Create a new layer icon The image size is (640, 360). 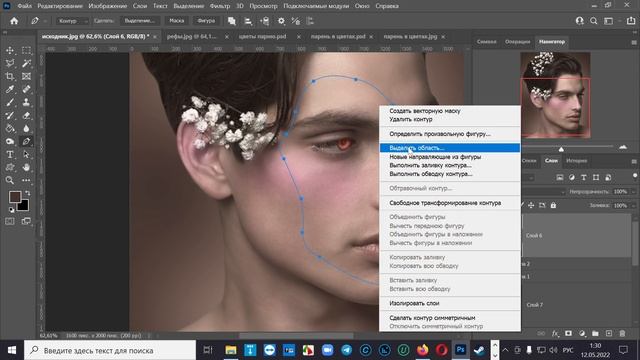tap(609, 333)
